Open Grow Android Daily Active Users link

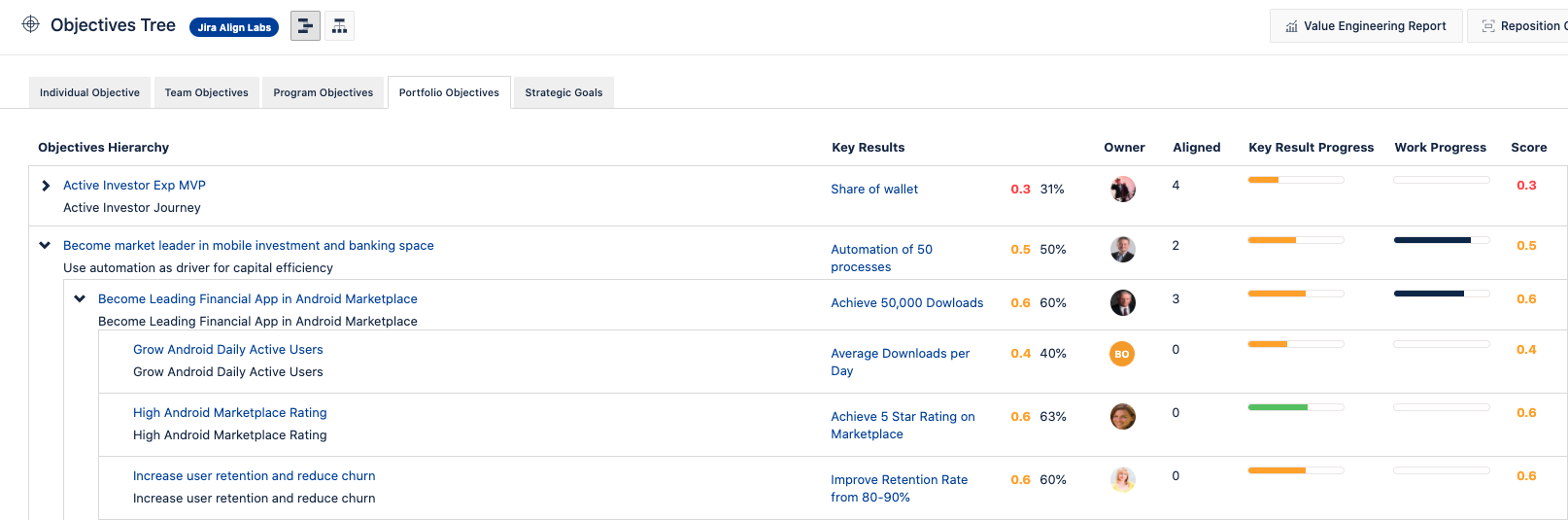(227, 349)
